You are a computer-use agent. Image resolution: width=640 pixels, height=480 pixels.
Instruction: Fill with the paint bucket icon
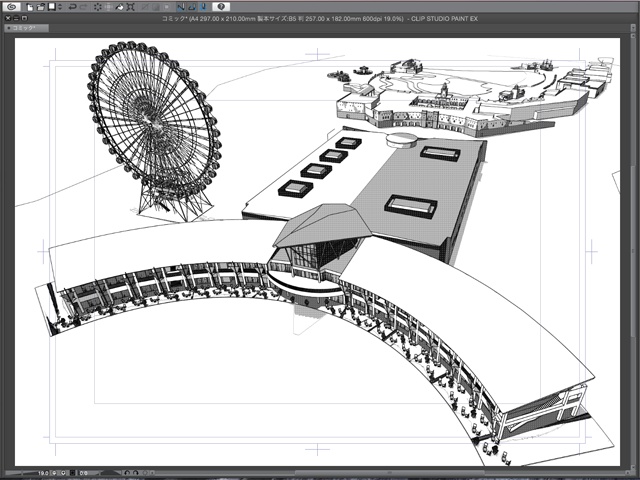click(x=119, y=7)
